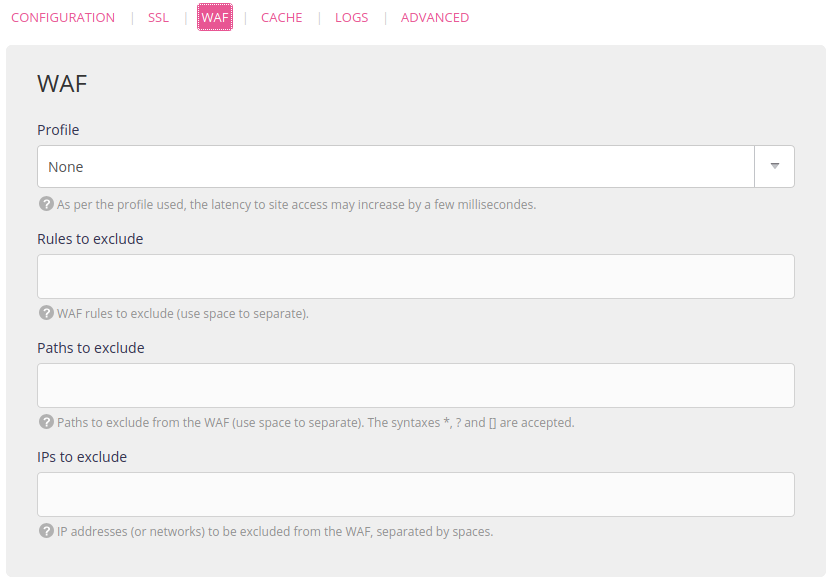This screenshot has width=829, height=581.
Task: Click inside the Paths to exclude field
Action: [x=415, y=385]
